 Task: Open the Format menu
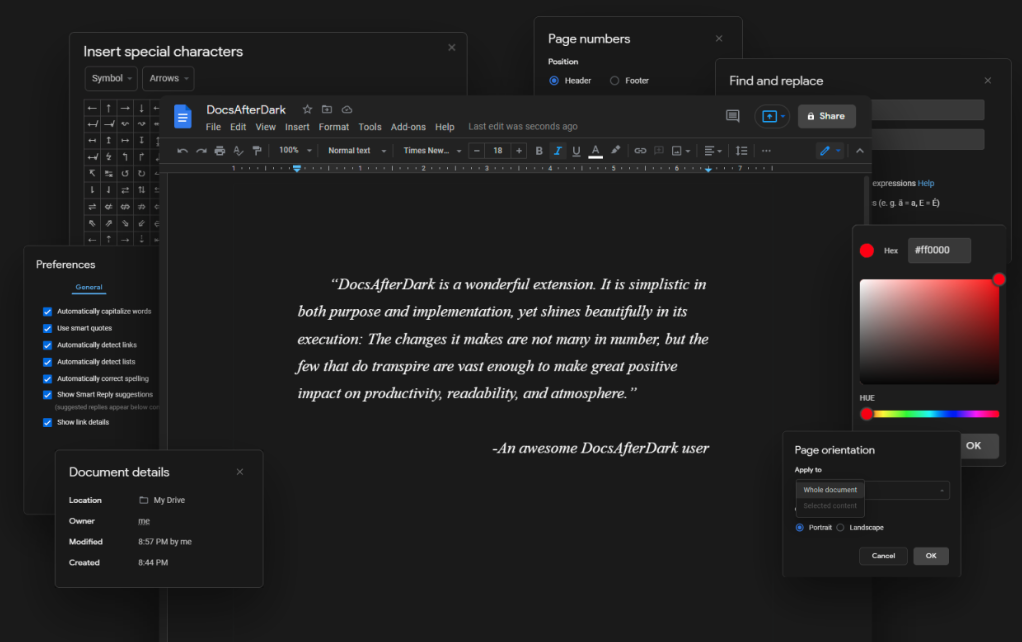pyautogui.click(x=334, y=127)
